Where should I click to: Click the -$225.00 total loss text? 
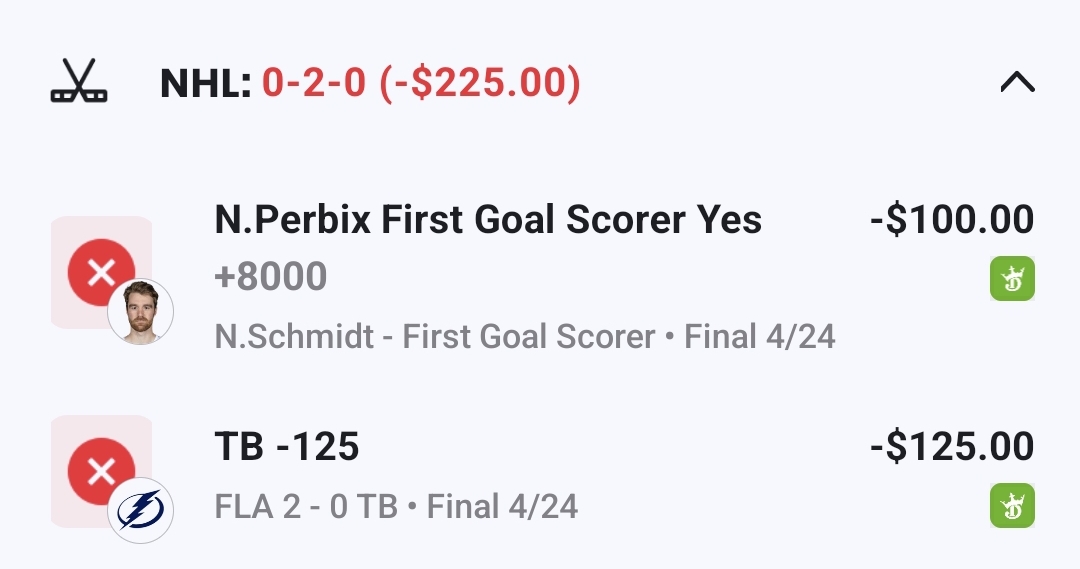(480, 84)
